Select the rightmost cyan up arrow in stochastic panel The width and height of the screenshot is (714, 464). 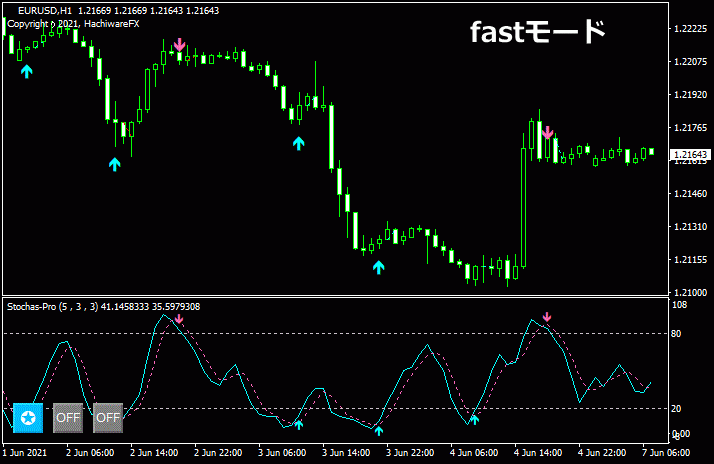[475, 419]
